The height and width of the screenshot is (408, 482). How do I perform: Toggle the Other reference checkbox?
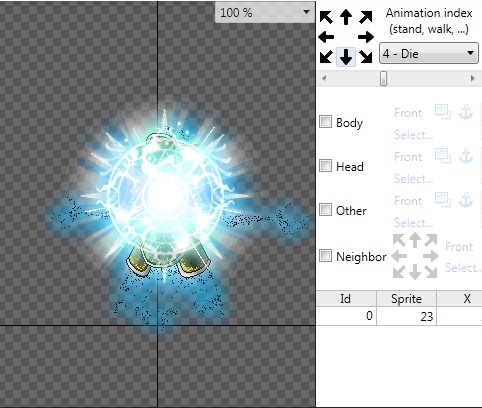(x=325, y=210)
